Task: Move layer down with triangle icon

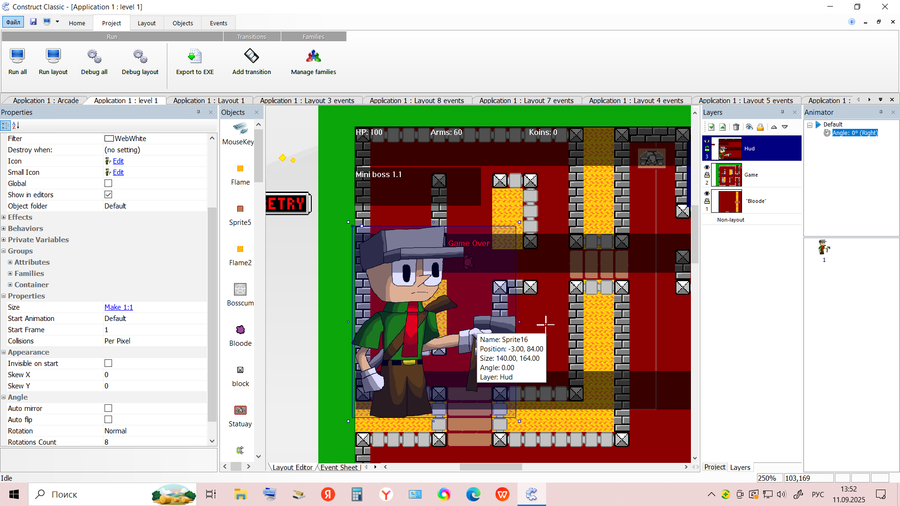Action: point(785,127)
